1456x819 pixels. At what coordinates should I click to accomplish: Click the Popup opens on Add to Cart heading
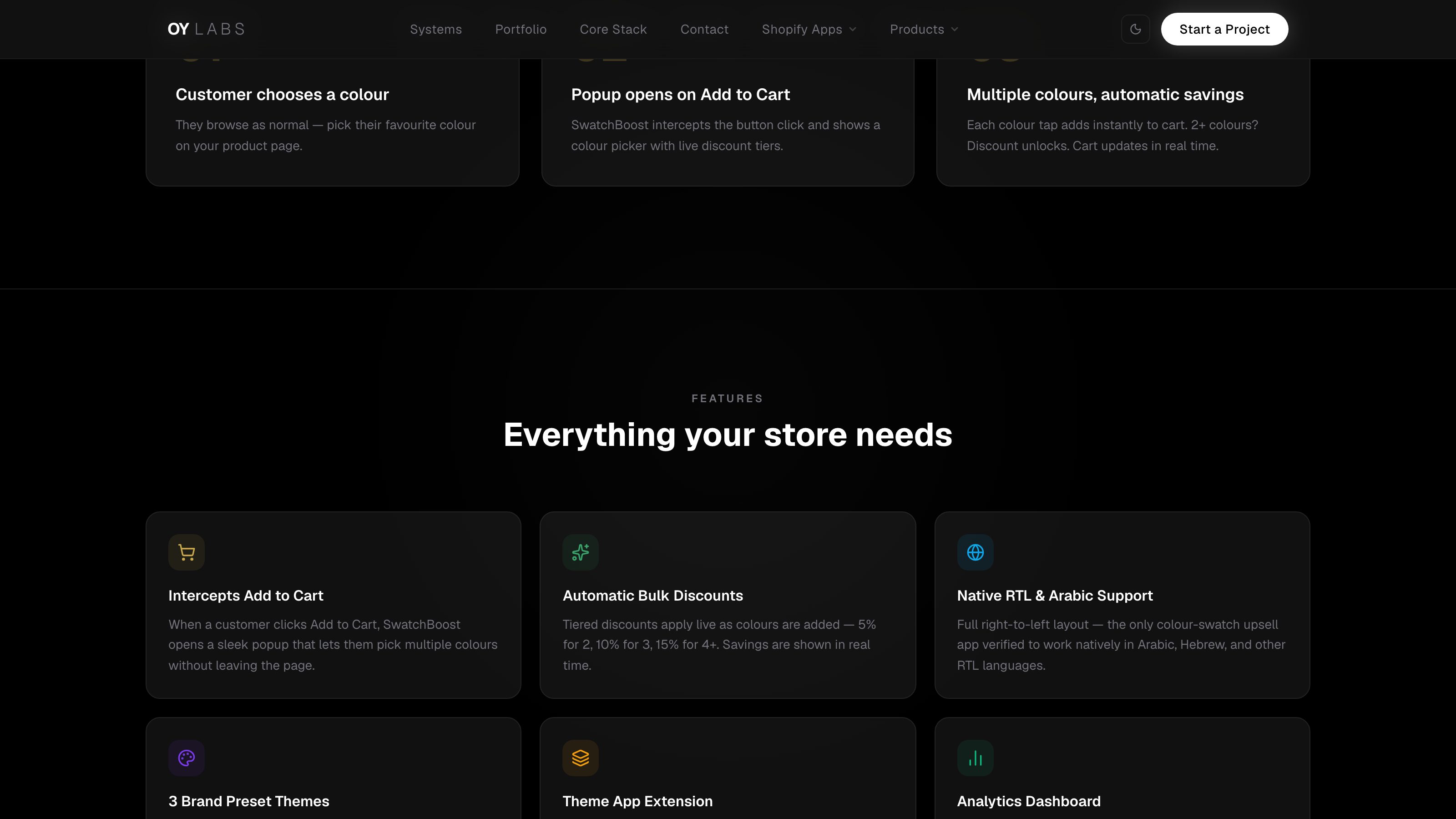click(x=681, y=94)
